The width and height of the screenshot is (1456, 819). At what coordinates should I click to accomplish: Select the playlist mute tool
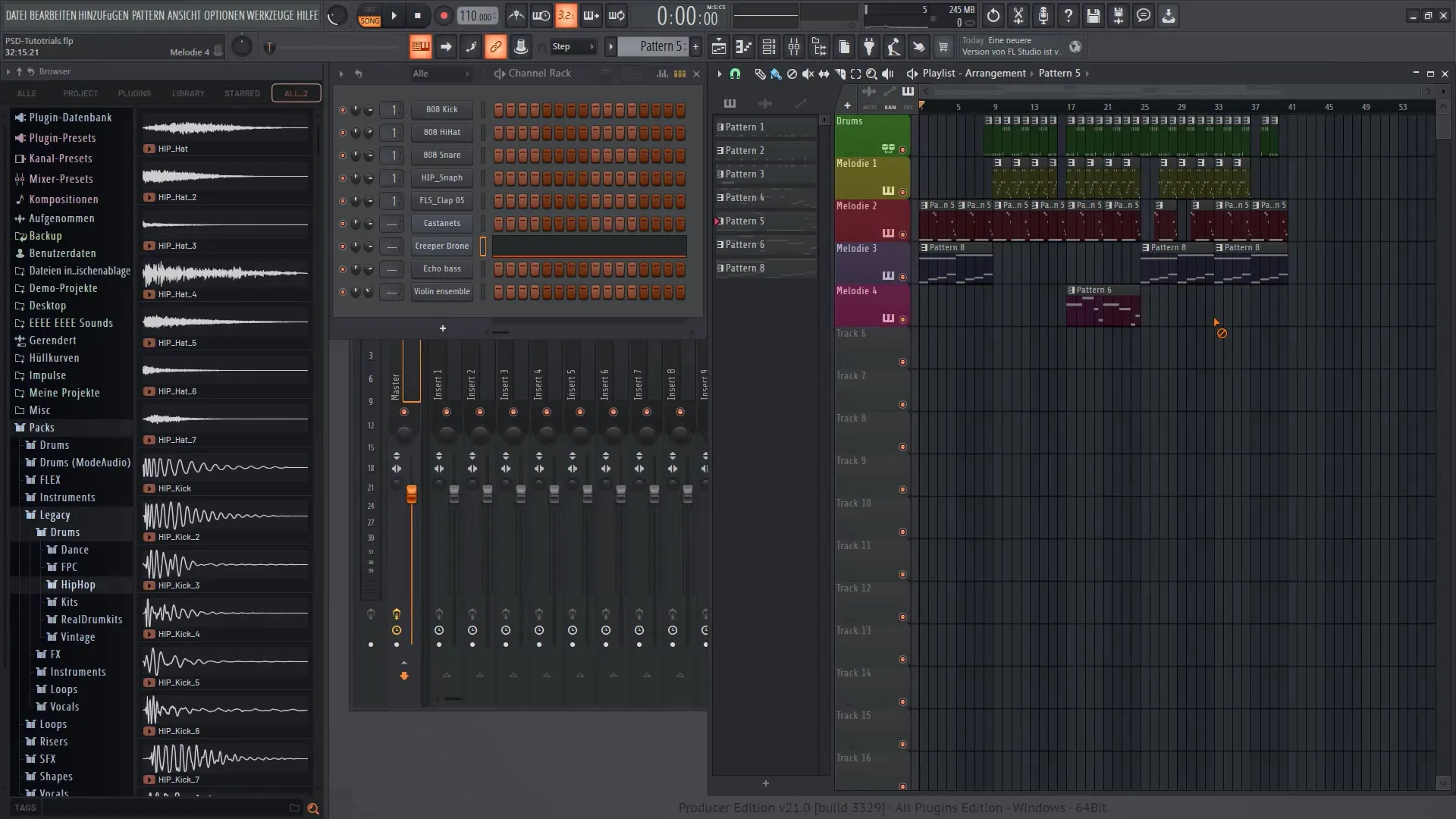pyautogui.click(x=808, y=74)
